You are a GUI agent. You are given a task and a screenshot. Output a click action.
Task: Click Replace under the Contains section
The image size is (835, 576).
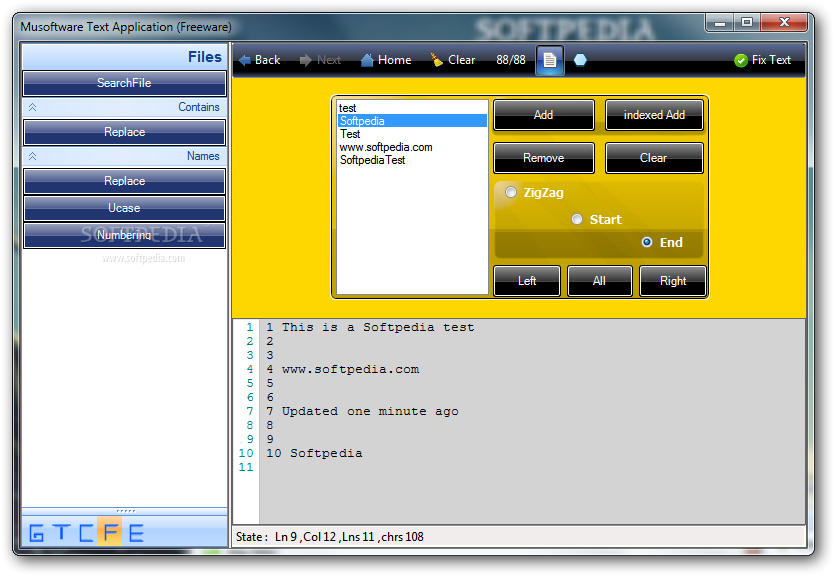pyautogui.click(x=124, y=132)
